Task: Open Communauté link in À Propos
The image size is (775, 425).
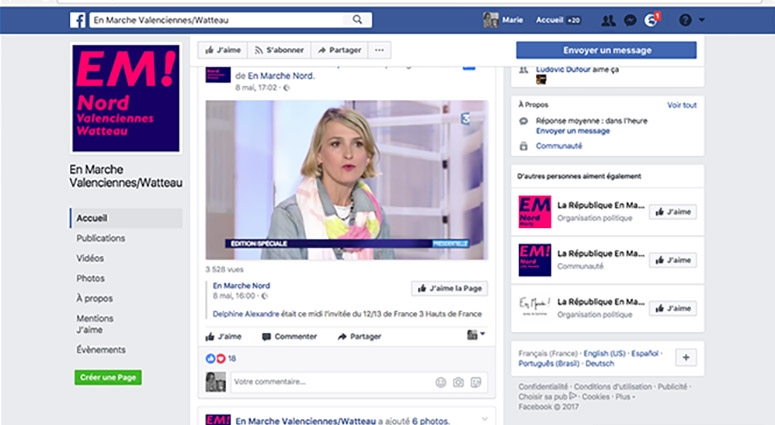Action: 559,146
